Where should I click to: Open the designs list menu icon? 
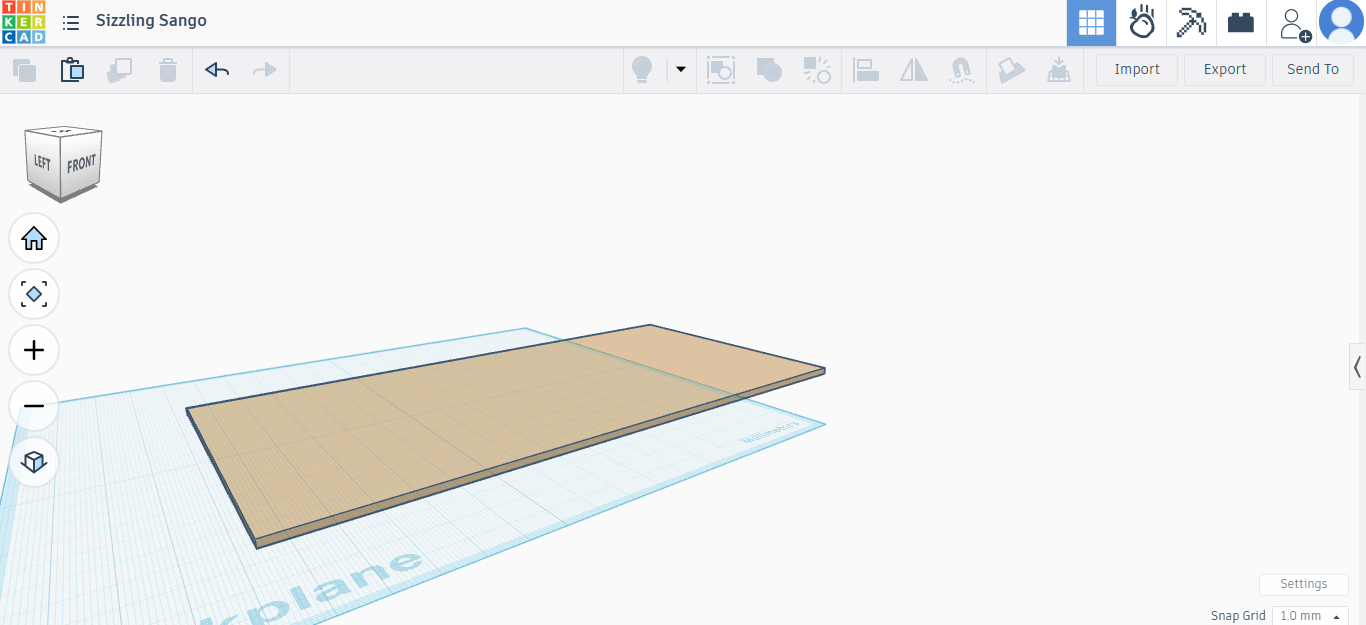71,22
